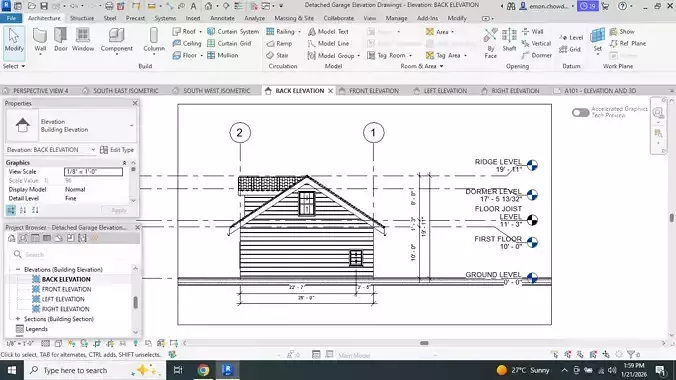Image resolution: width=676 pixels, height=380 pixels.
Task: Open the File menu
Action: (x=12, y=18)
